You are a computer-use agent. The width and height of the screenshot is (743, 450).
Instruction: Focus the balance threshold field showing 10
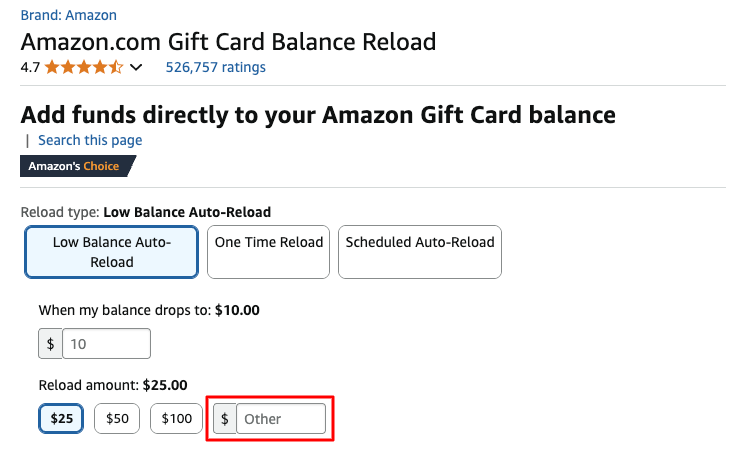[106, 344]
